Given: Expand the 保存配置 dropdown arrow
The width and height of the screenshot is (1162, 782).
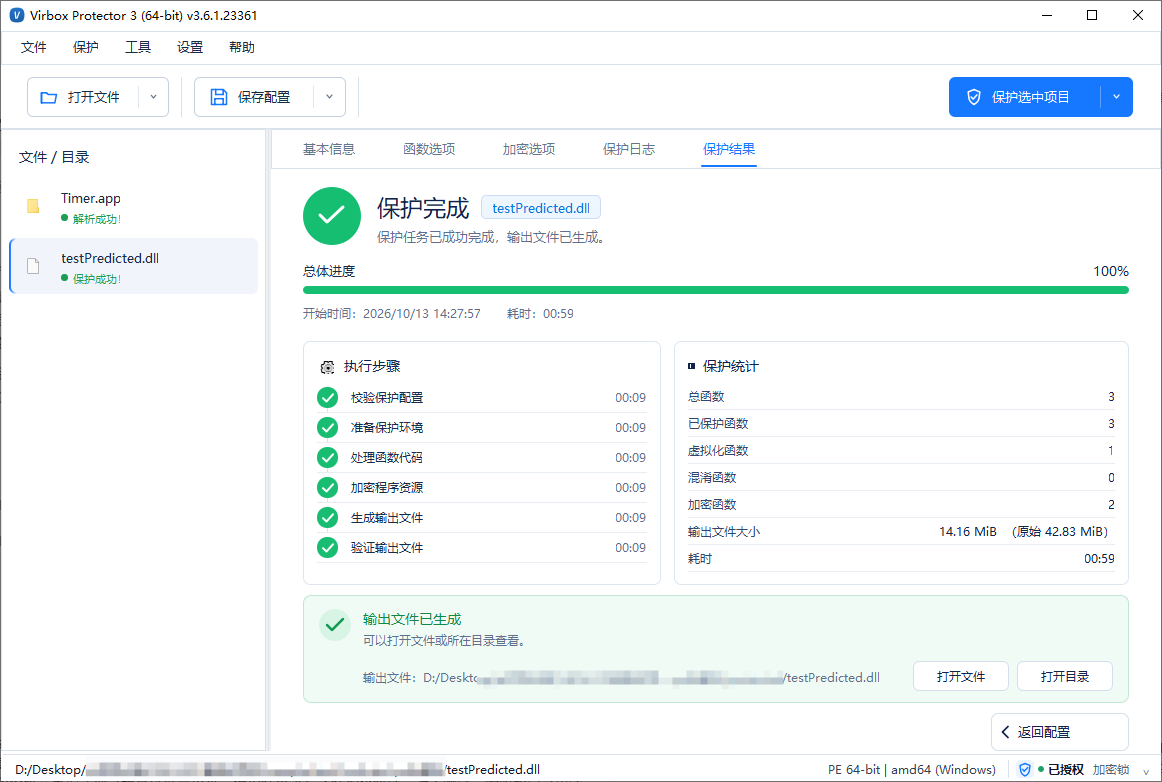Looking at the screenshot, I should point(330,97).
